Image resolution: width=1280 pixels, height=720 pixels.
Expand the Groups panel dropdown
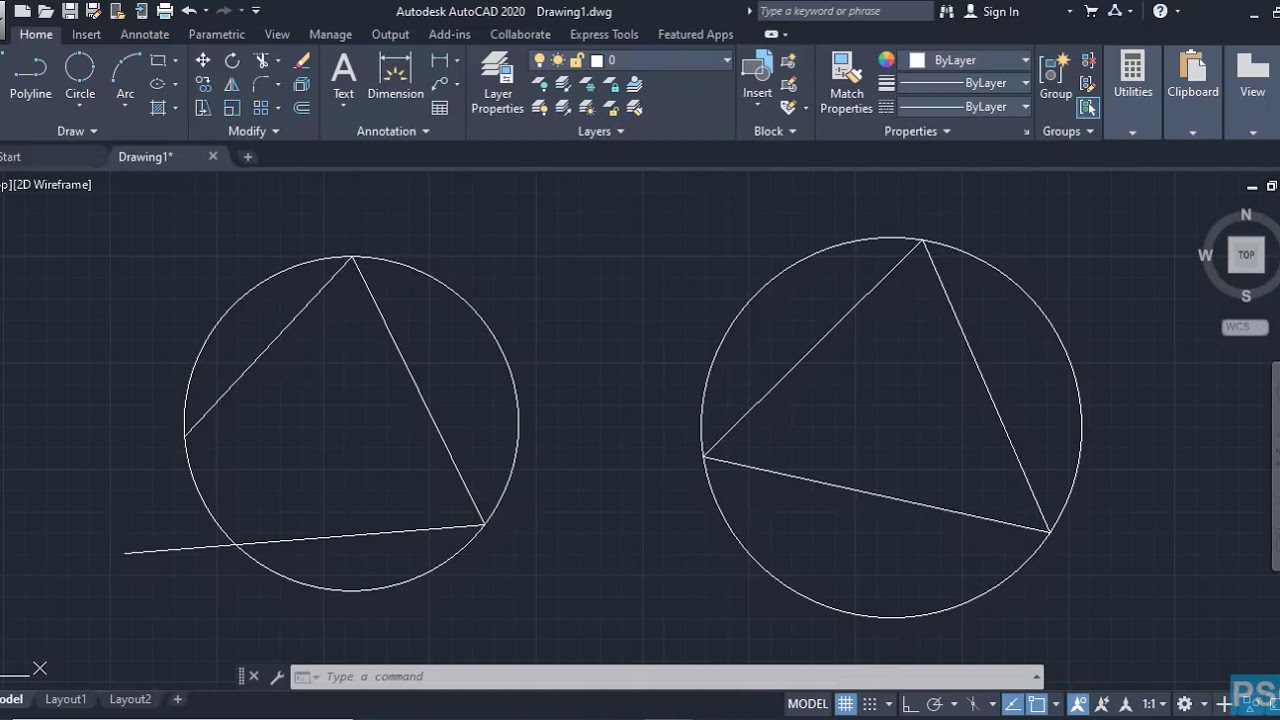1068,131
